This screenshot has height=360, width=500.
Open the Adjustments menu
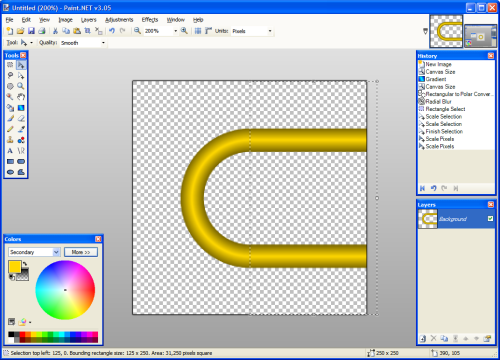tap(119, 20)
